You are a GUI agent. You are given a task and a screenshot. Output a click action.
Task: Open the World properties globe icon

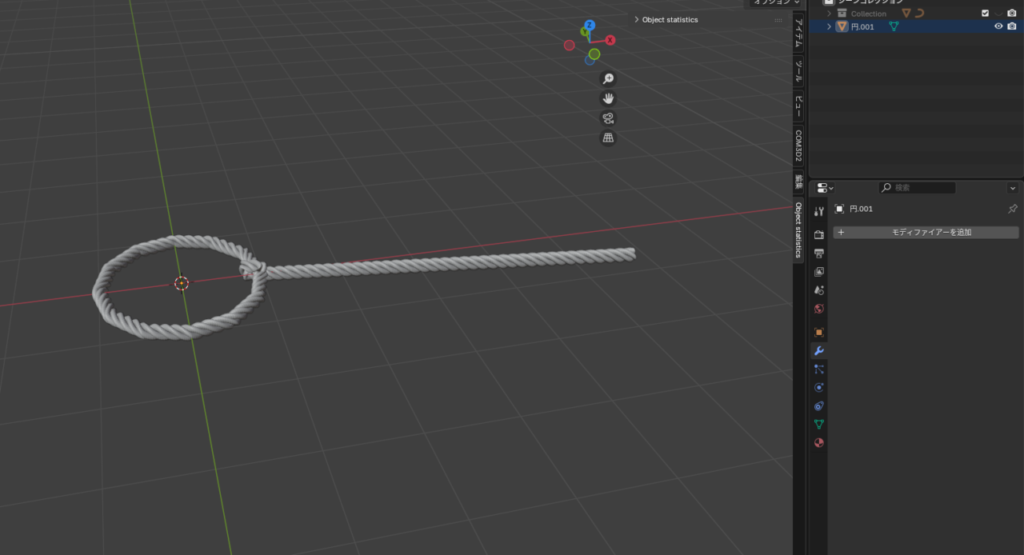819,309
